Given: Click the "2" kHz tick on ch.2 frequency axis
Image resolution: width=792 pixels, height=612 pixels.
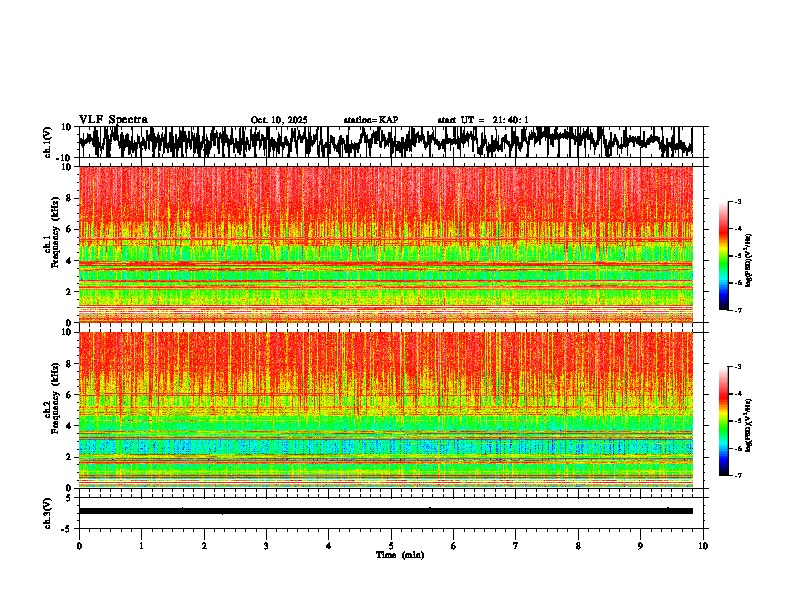Looking at the screenshot, I should click(x=69, y=457).
